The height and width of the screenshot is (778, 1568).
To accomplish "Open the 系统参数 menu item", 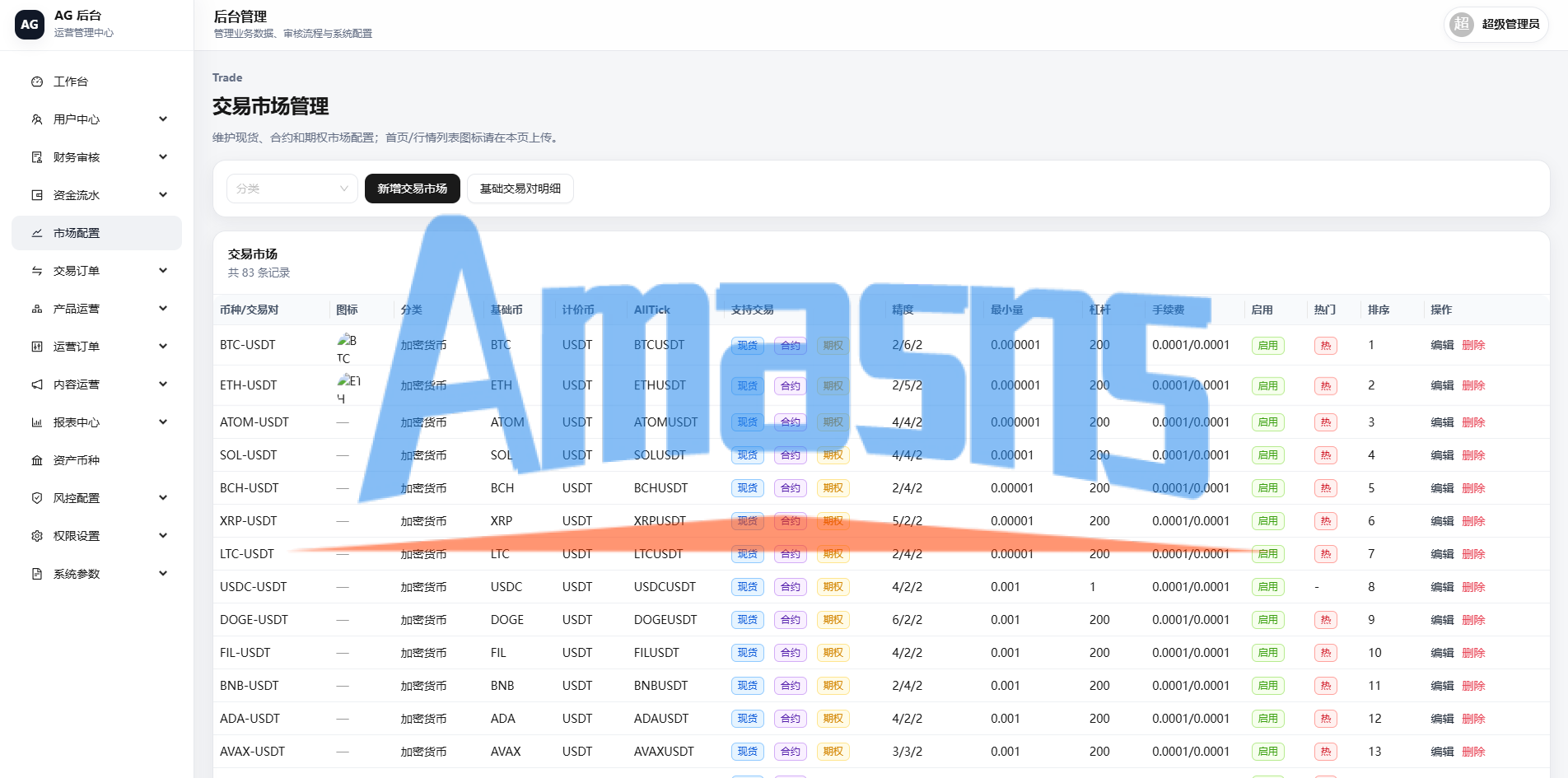I will click(x=96, y=574).
